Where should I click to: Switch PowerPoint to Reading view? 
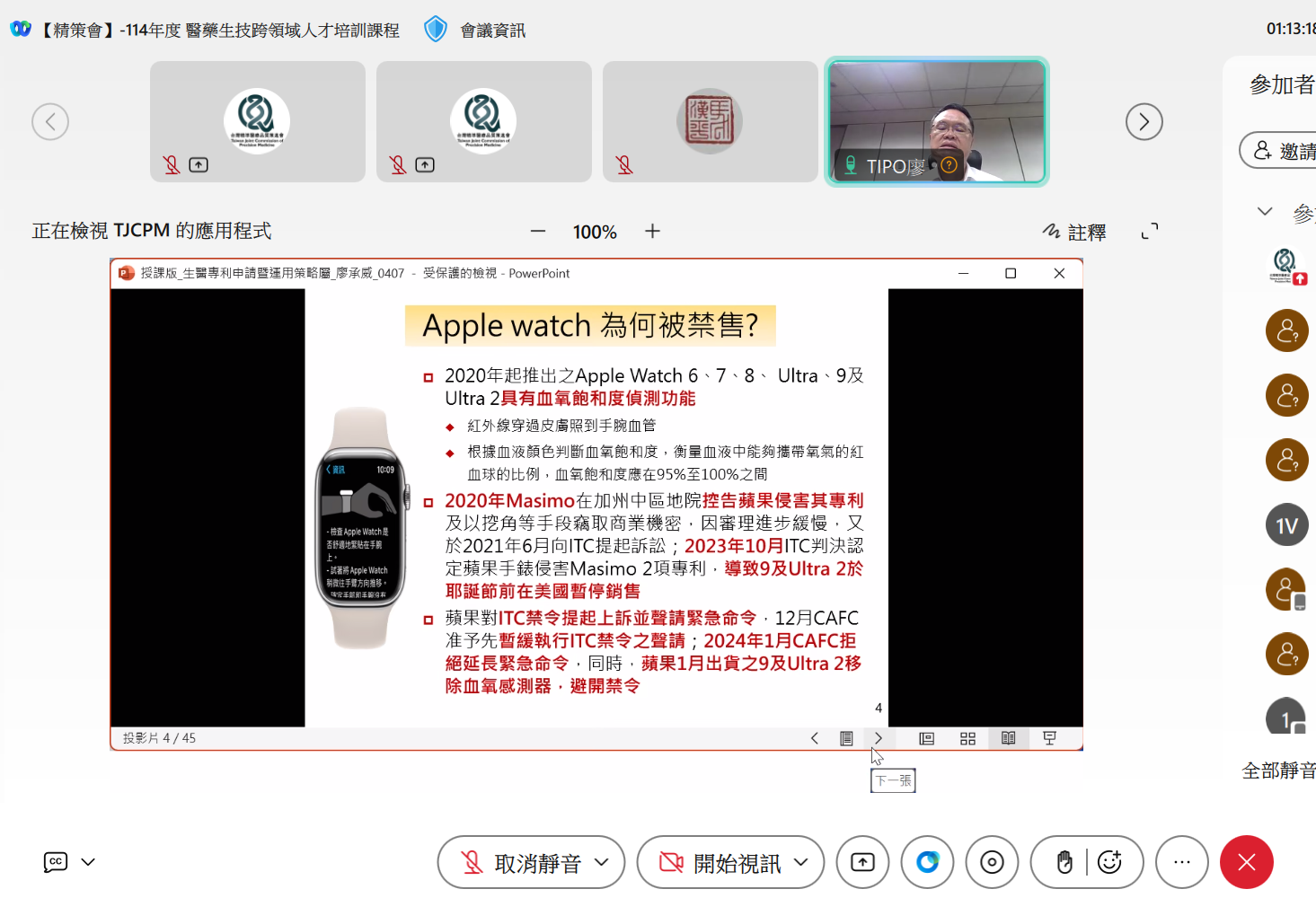(x=1009, y=738)
